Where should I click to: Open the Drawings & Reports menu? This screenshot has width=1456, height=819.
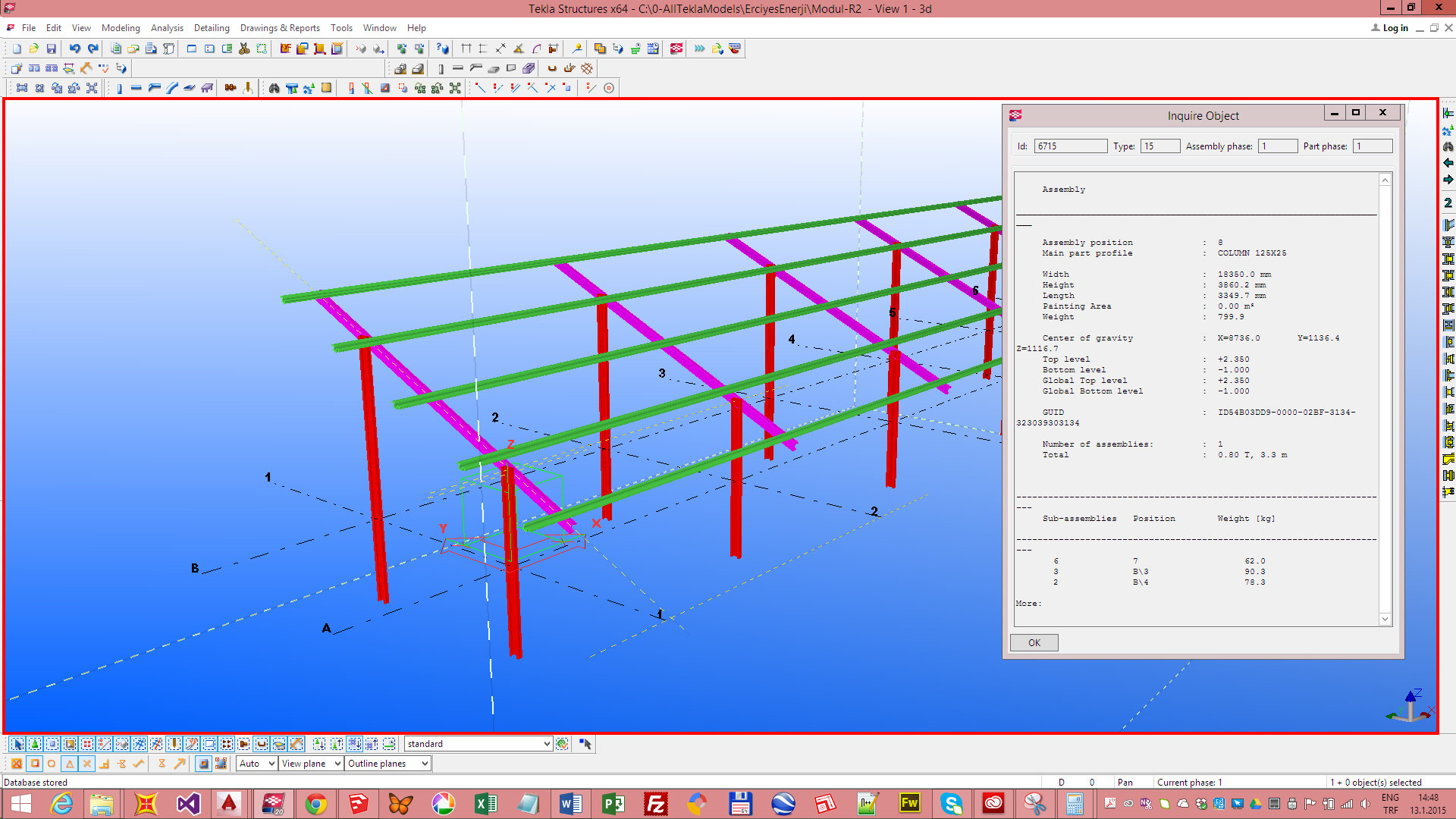click(x=280, y=28)
